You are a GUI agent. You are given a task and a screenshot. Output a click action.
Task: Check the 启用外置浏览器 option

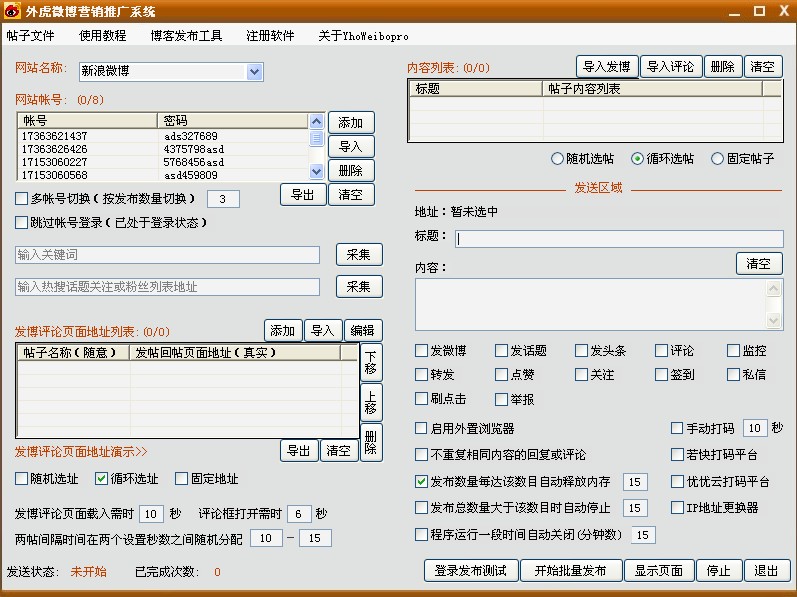(x=422, y=428)
